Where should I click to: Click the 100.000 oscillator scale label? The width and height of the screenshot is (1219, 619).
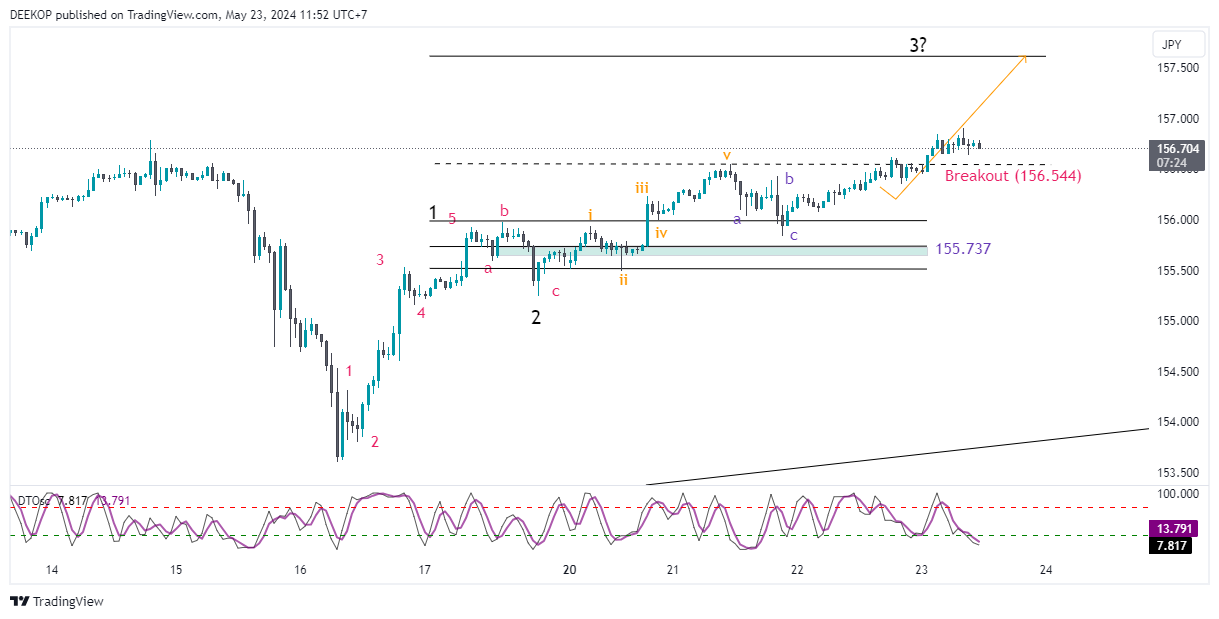click(x=1179, y=494)
